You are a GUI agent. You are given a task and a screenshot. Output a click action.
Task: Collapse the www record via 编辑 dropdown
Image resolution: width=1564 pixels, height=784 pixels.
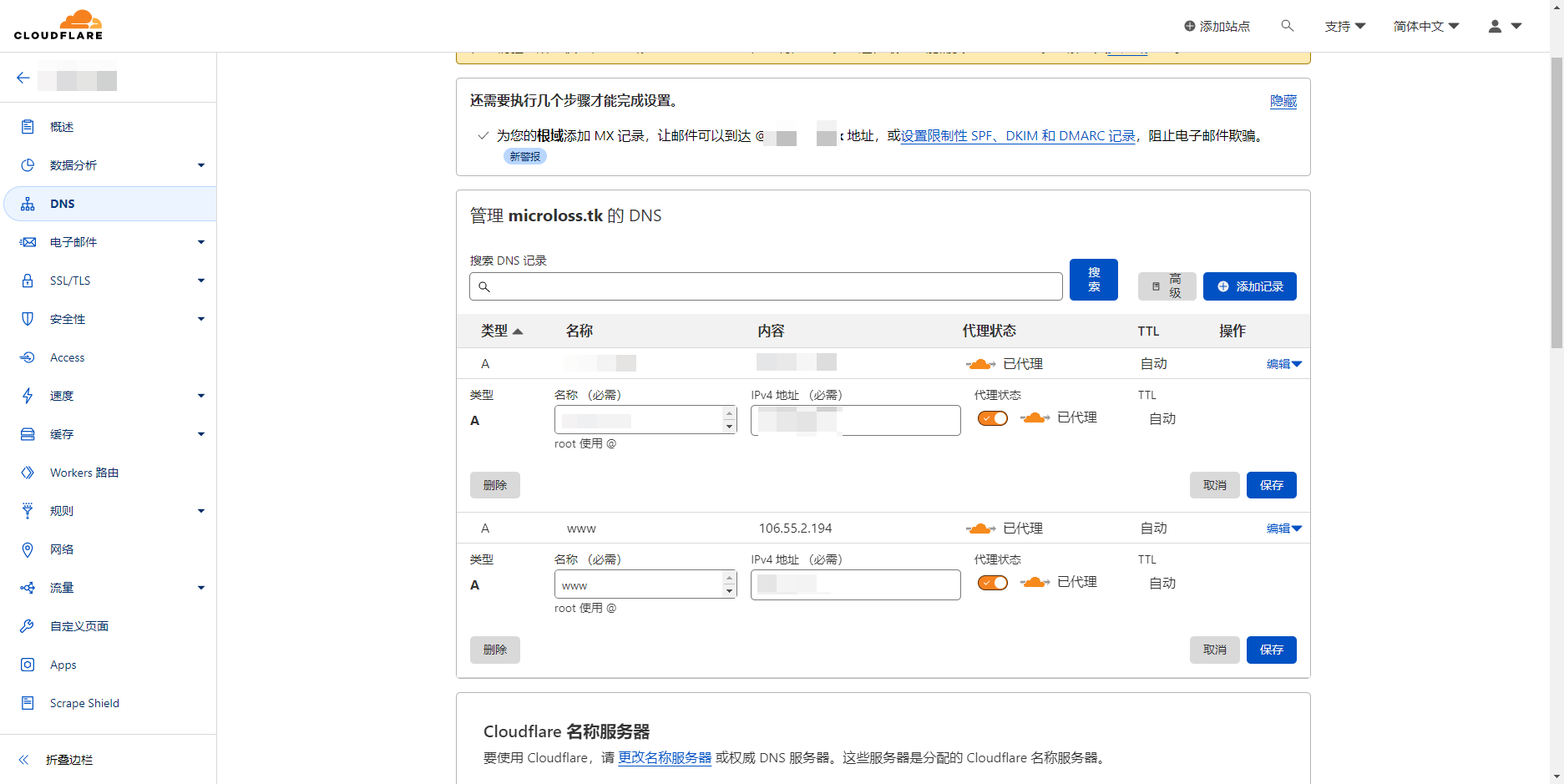click(x=1284, y=529)
